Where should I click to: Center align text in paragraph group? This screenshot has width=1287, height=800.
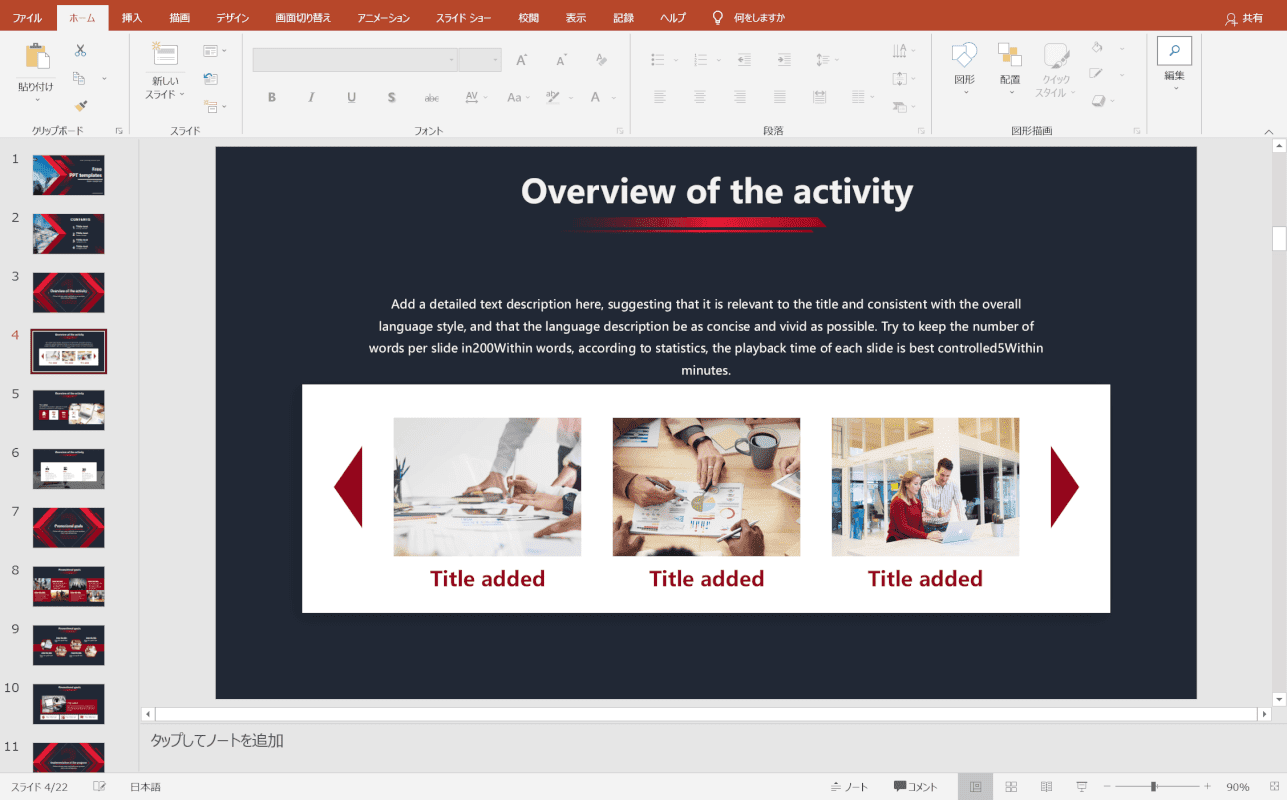point(700,98)
